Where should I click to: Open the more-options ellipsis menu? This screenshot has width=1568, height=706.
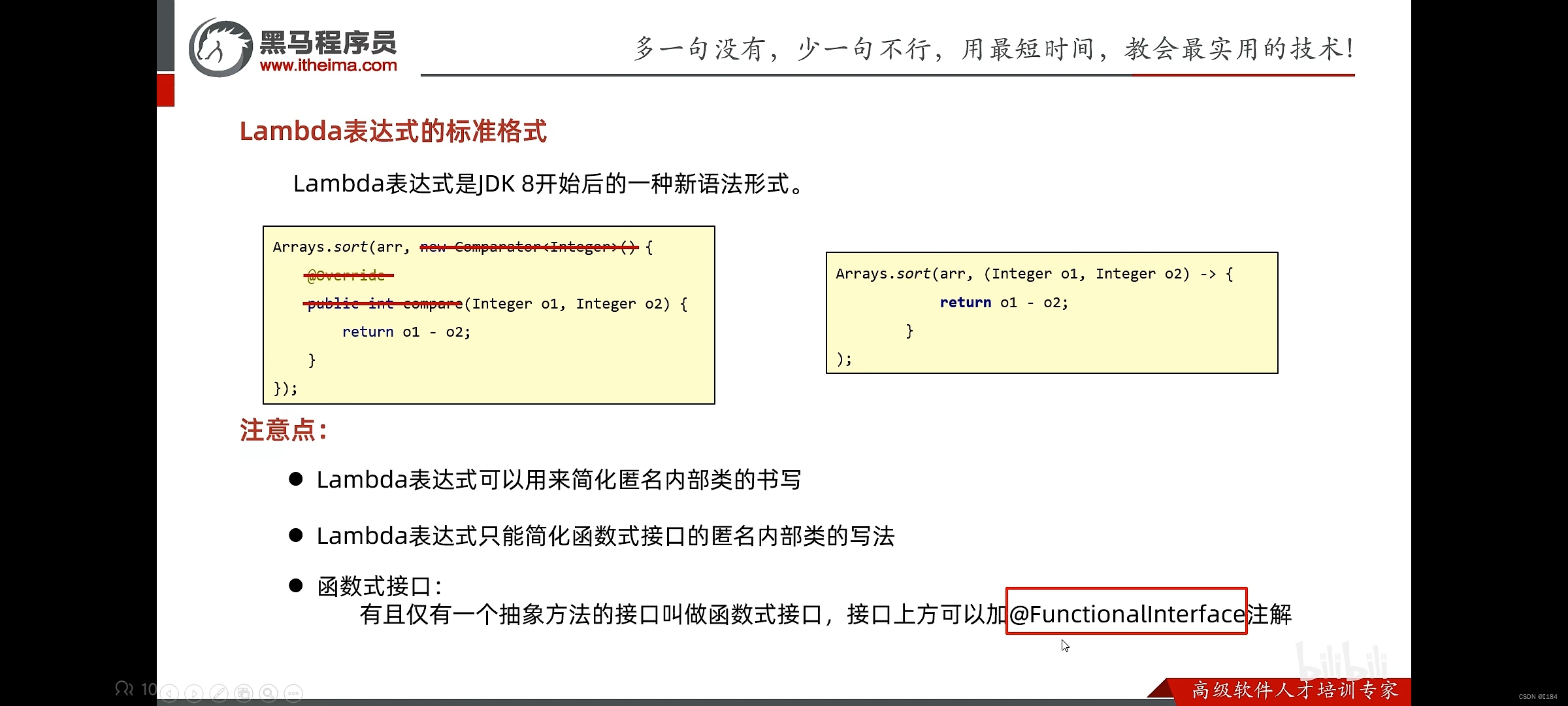[x=294, y=693]
